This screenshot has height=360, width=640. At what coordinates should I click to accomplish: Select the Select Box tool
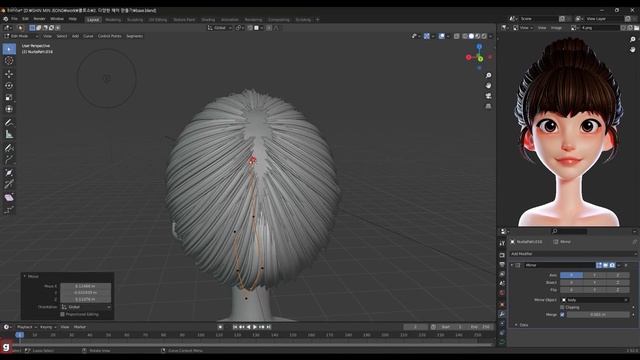[9, 49]
